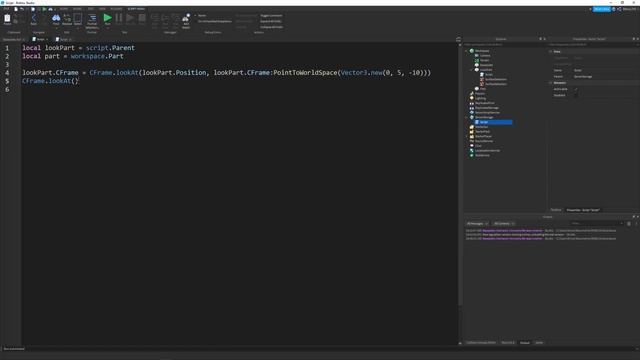Clear output with the trash icon
This screenshot has width=640, height=360.
tap(629, 224)
